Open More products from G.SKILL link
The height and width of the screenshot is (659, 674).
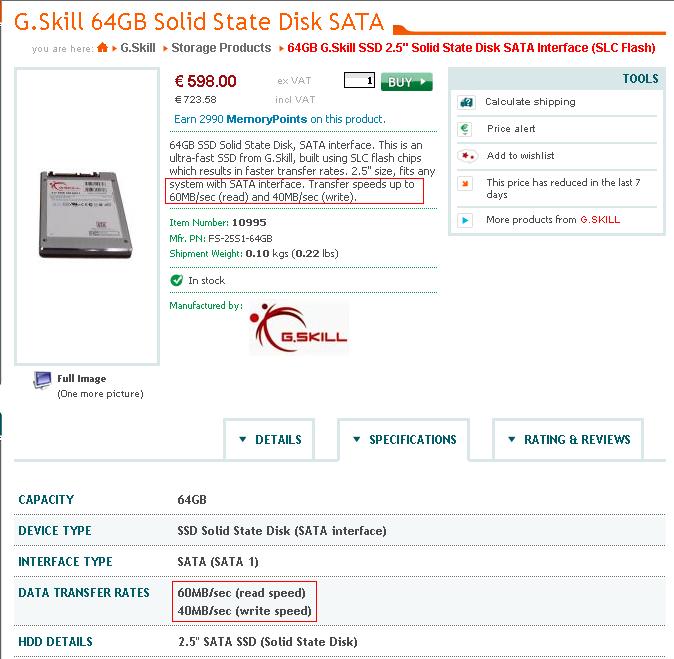(x=553, y=220)
